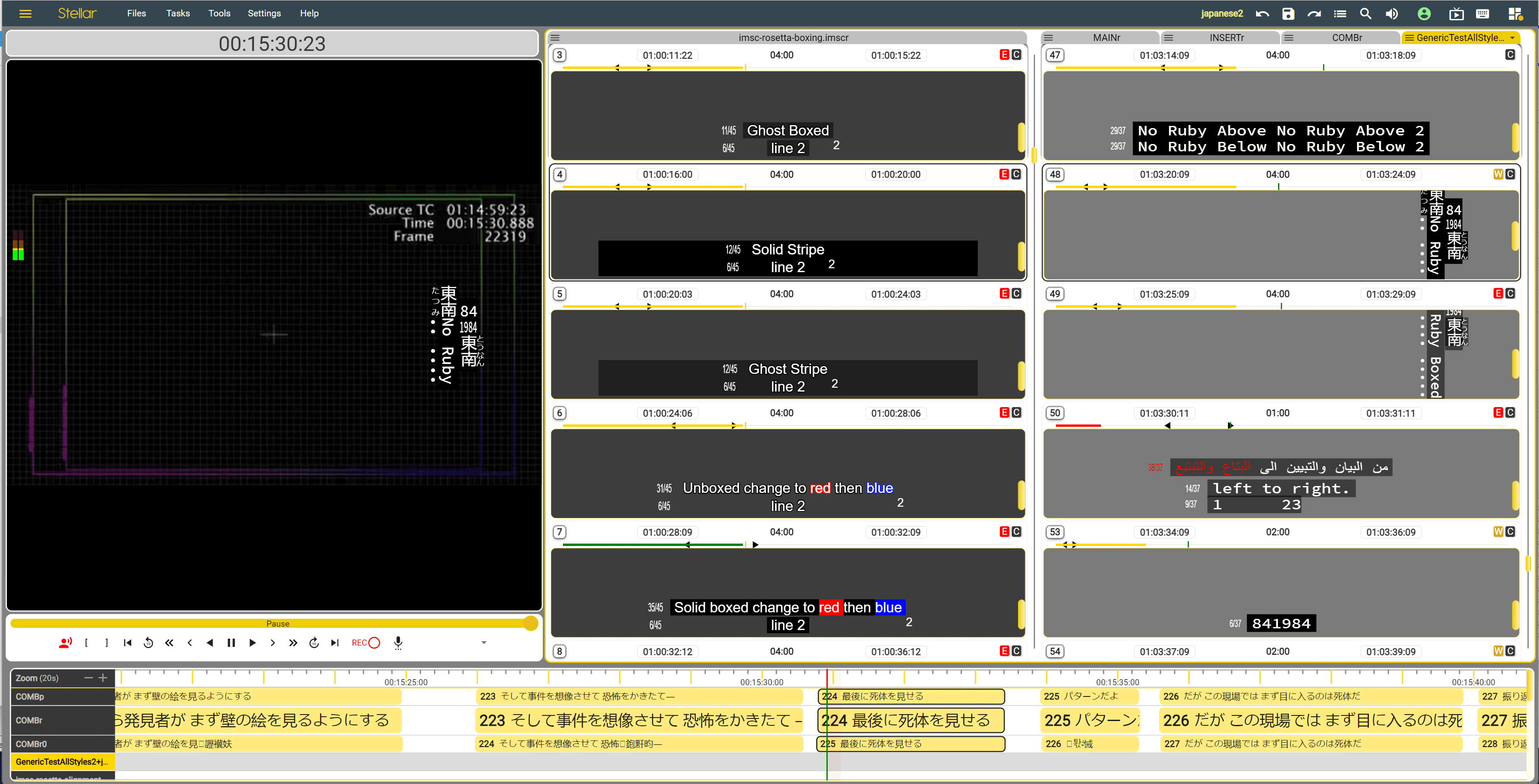Toggle the REC record button
This screenshot has height=784, width=1539.
tap(366, 643)
